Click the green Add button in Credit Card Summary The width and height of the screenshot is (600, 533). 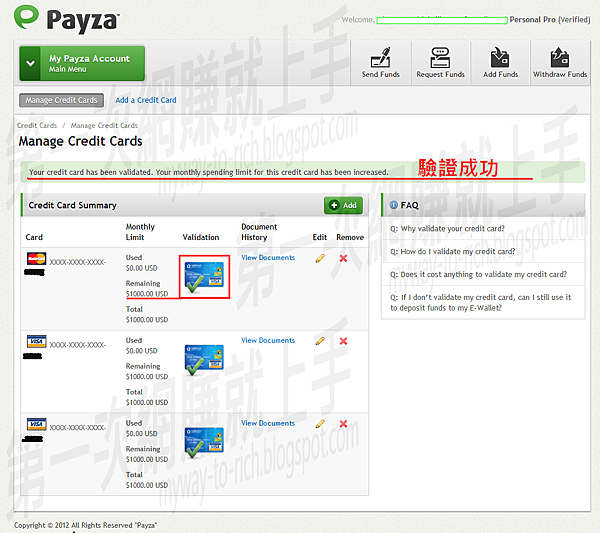(343, 205)
